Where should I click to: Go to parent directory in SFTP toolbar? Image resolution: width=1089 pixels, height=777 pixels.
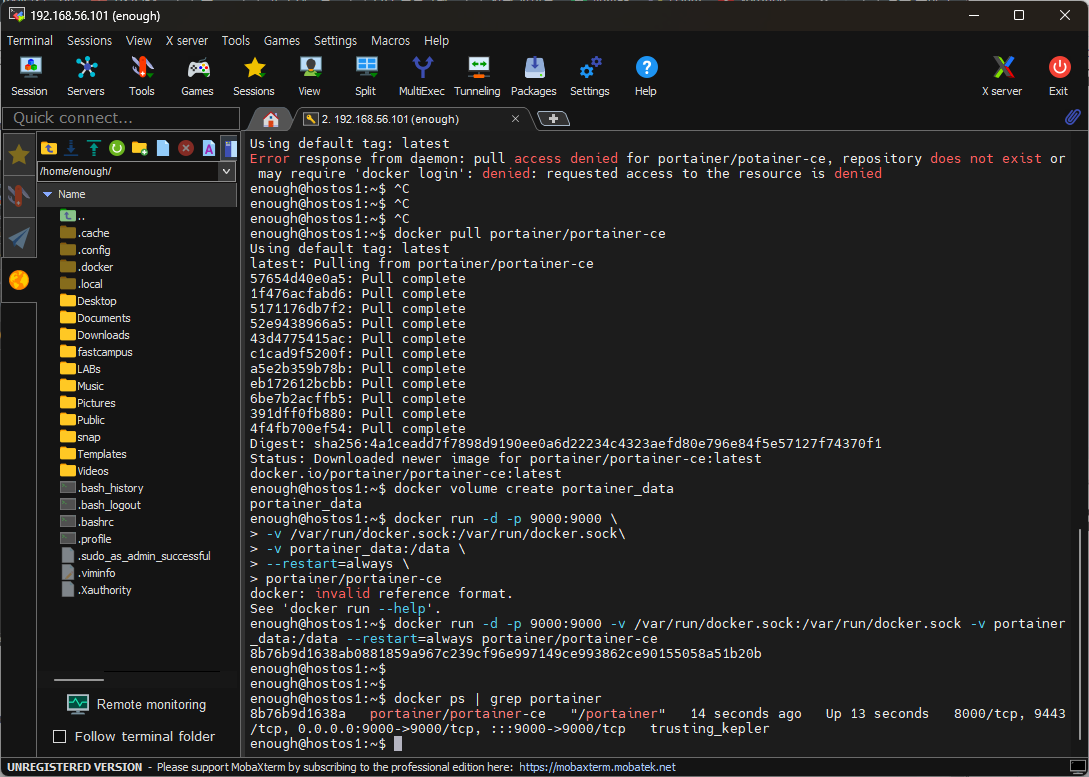(x=49, y=147)
